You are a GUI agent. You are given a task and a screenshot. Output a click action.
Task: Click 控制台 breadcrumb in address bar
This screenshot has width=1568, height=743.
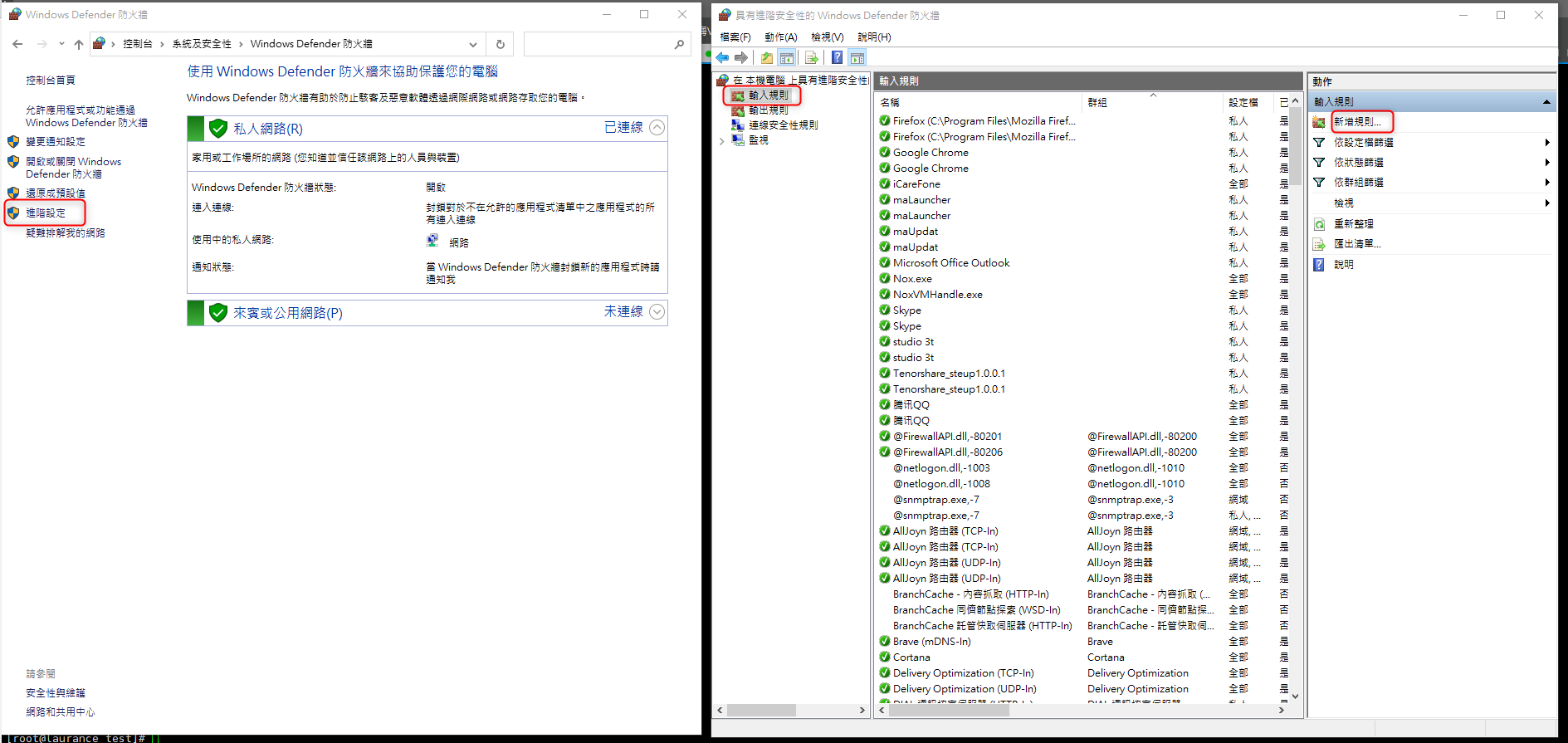click(x=137, y=44)
